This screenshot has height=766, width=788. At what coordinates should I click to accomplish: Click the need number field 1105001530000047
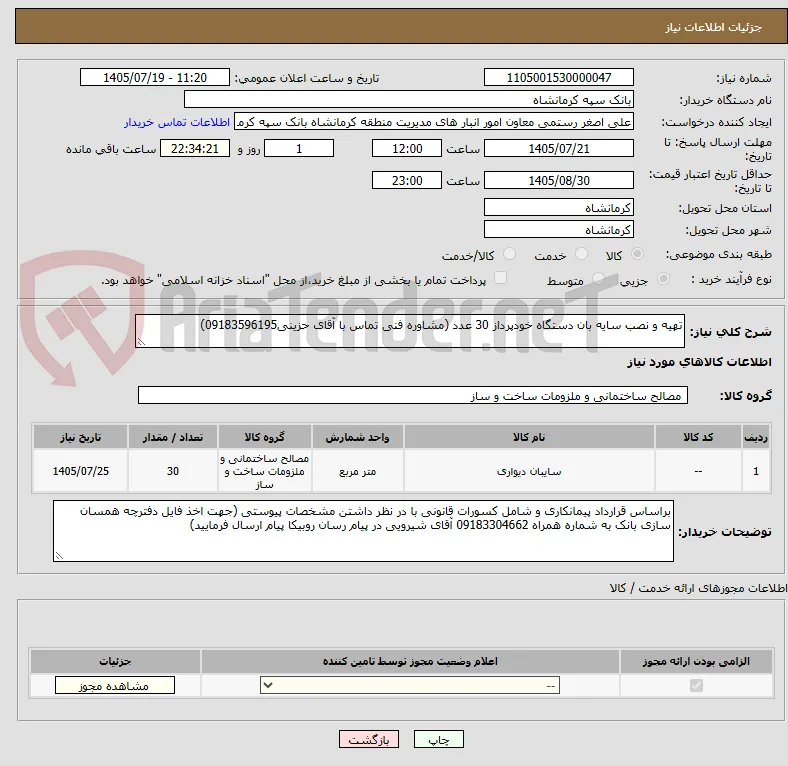click(558, 77)
